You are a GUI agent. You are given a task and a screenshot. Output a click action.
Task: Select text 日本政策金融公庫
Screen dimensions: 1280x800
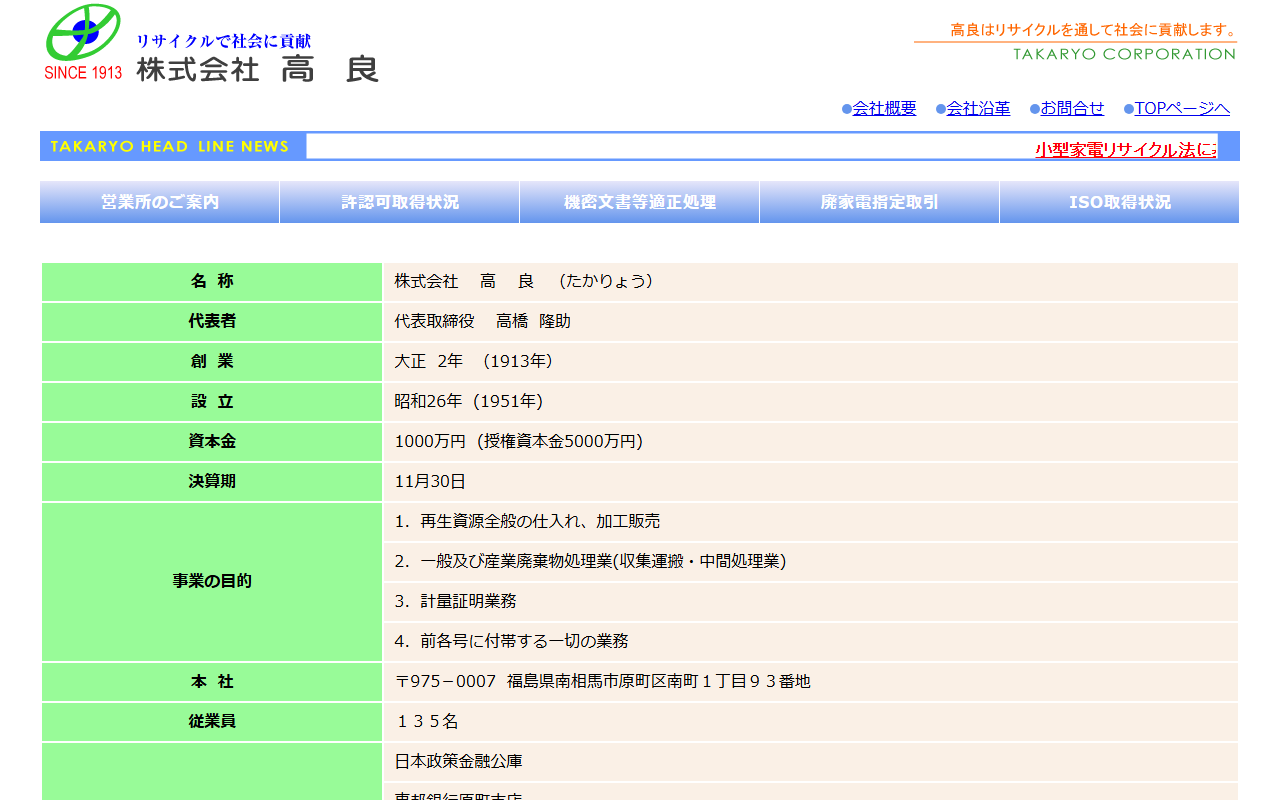458,761
